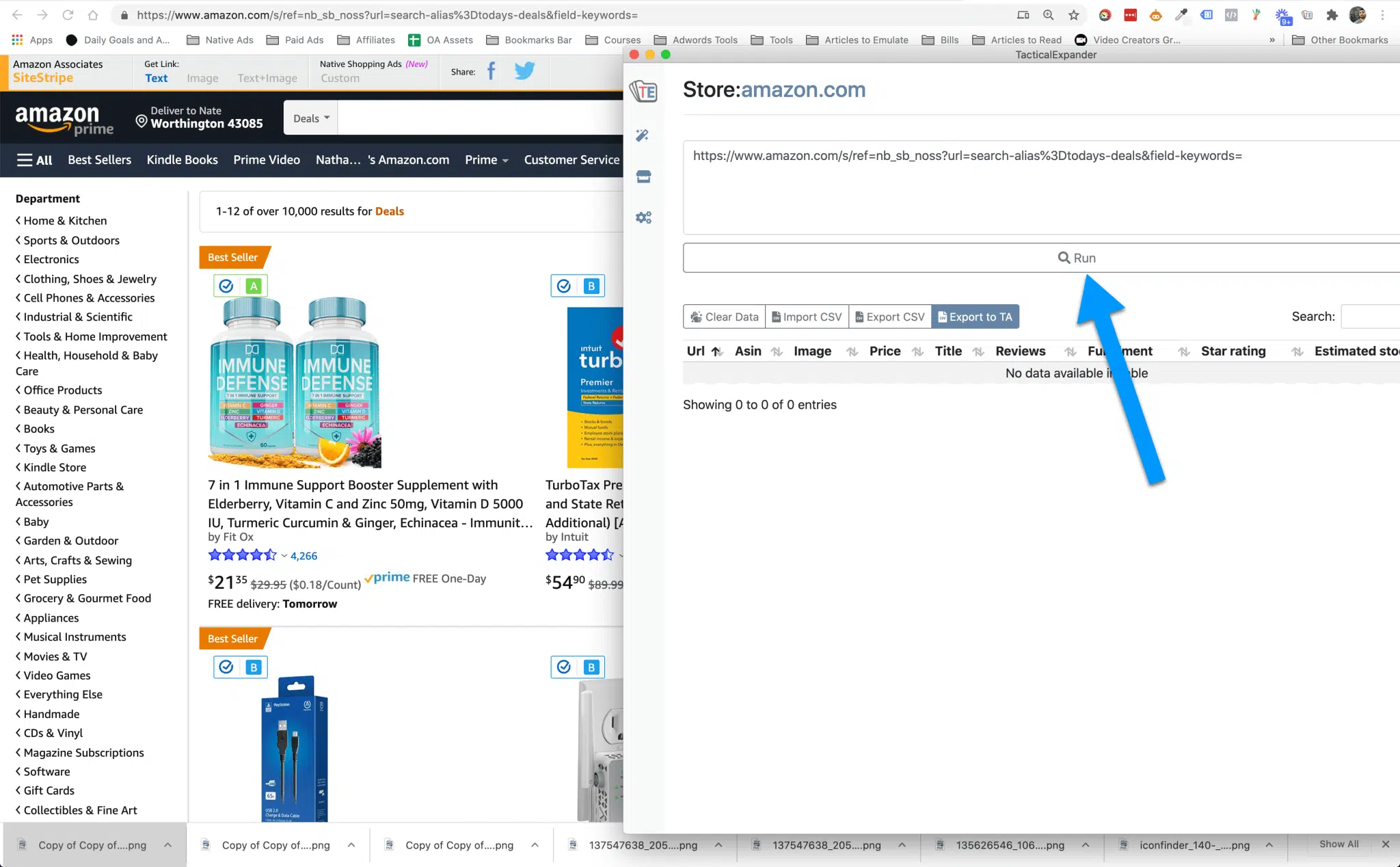Click the URL text area in TacticalExpander
Screen dimensions: 1400x867
[x=1041, y=188]
